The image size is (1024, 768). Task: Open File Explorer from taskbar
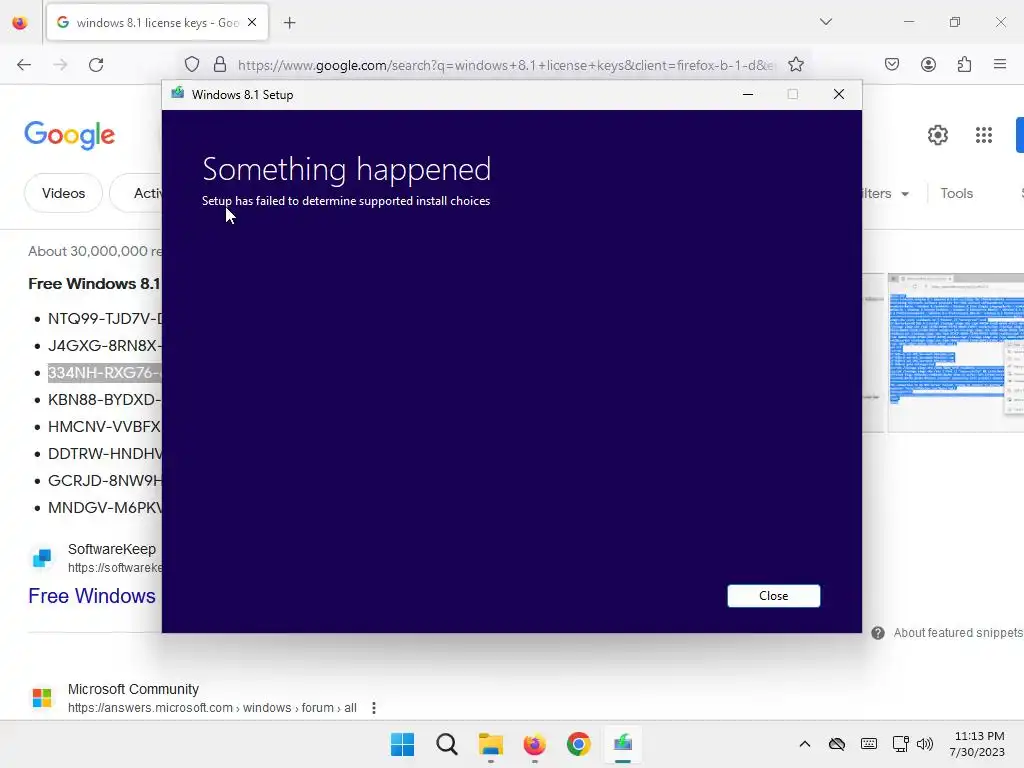[490, 744]
